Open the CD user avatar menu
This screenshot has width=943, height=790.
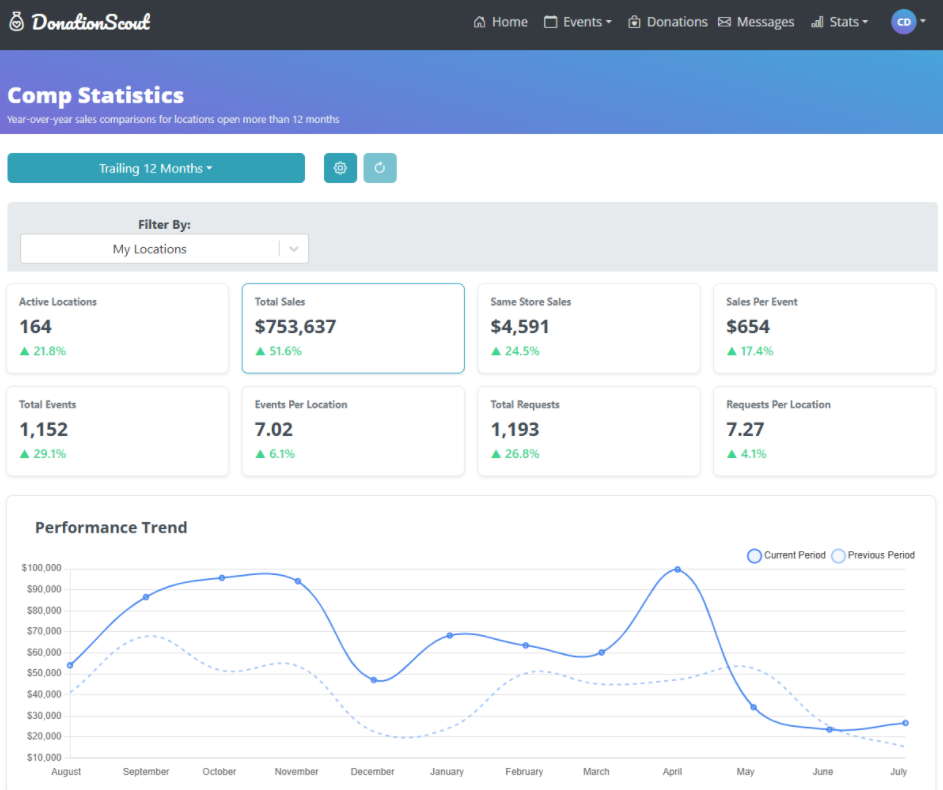coord(904,22)
